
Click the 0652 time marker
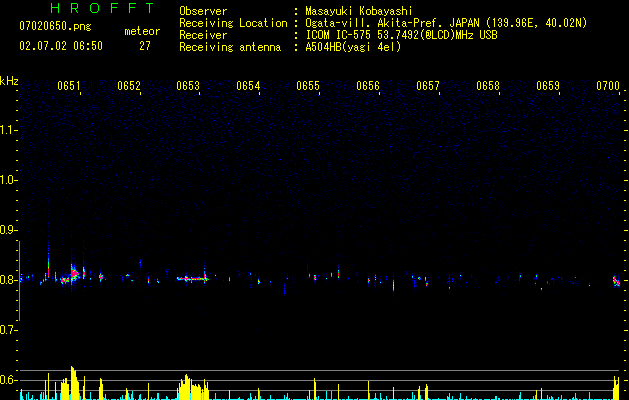129,86
